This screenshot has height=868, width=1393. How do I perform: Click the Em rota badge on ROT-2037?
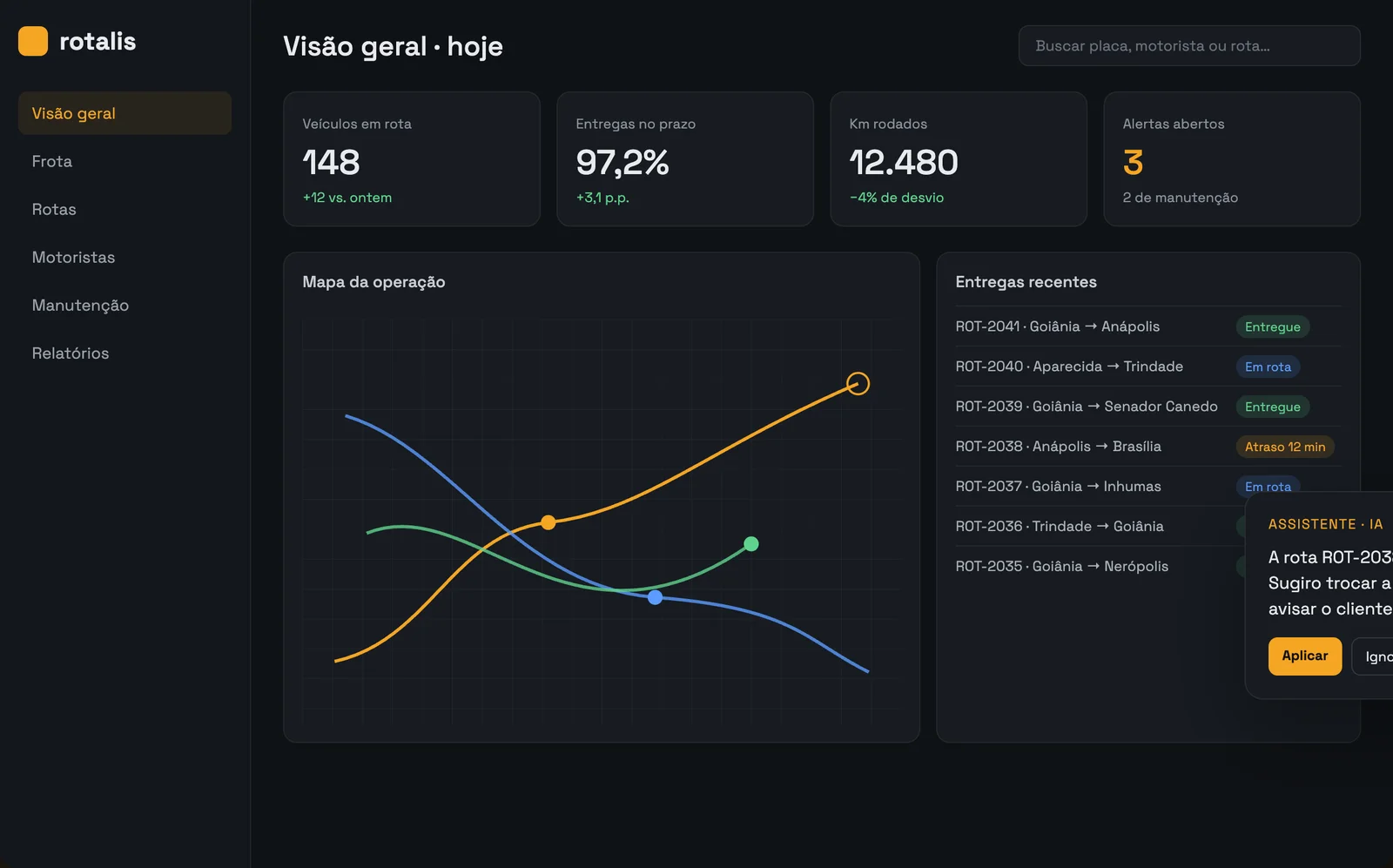point(1268,486)
